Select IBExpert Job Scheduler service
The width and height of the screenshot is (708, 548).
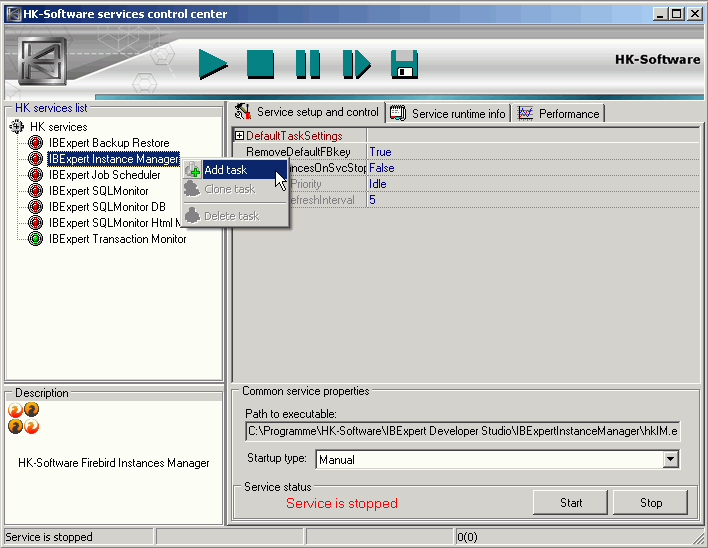104,175
